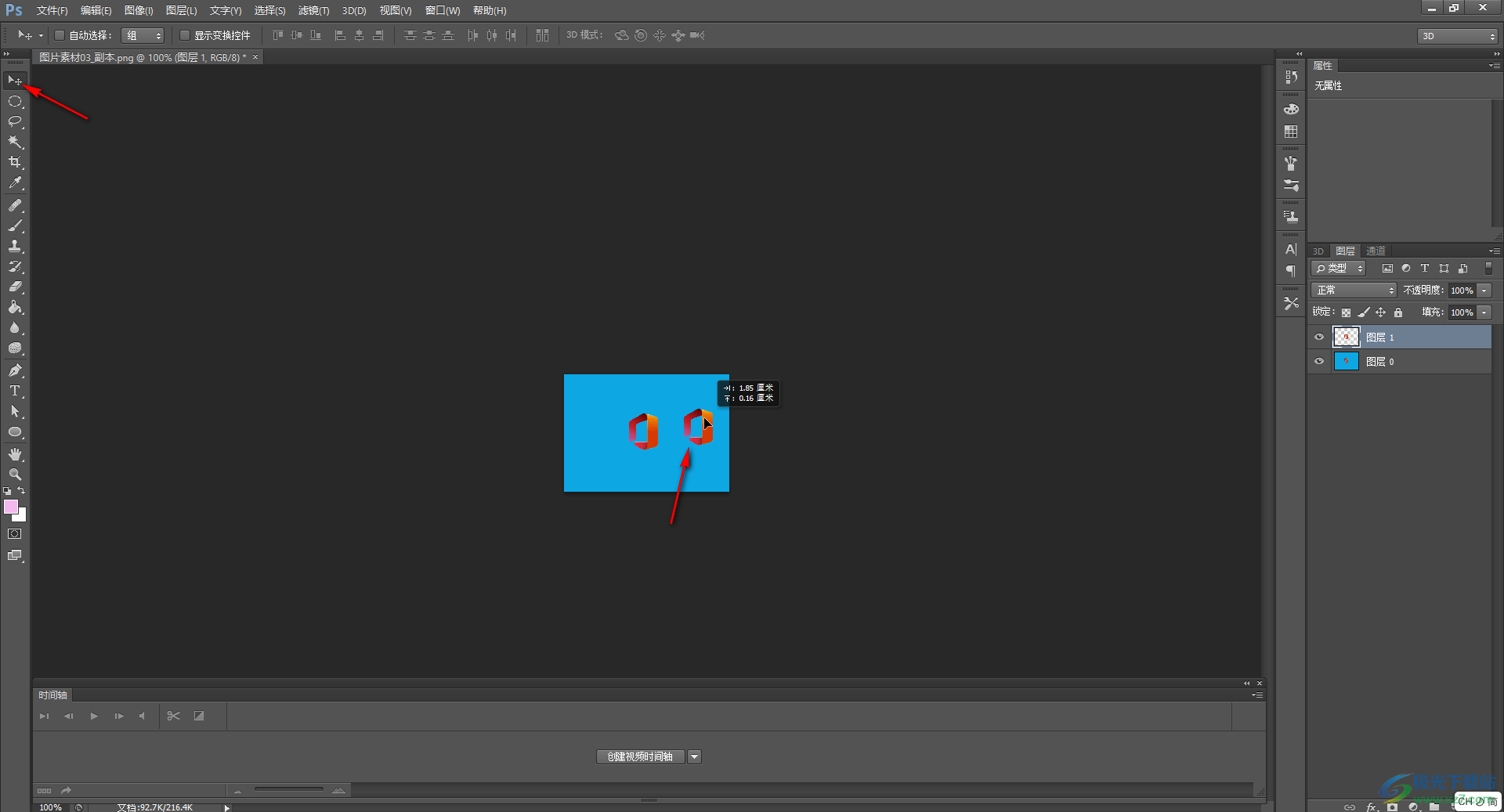Select the Ellipse shape tool
1504x812 pixels.
click(x=15, y=431)
